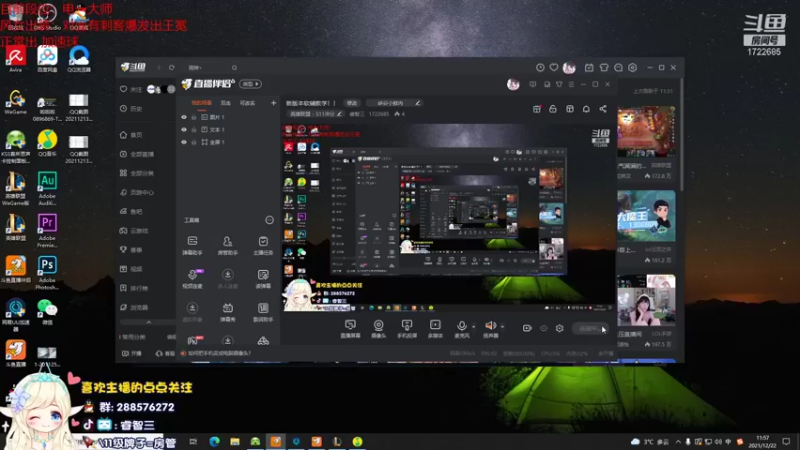Open stream settings gear icon
The width and height of the screenshot is (800, 450).
[x=560, y=328]
